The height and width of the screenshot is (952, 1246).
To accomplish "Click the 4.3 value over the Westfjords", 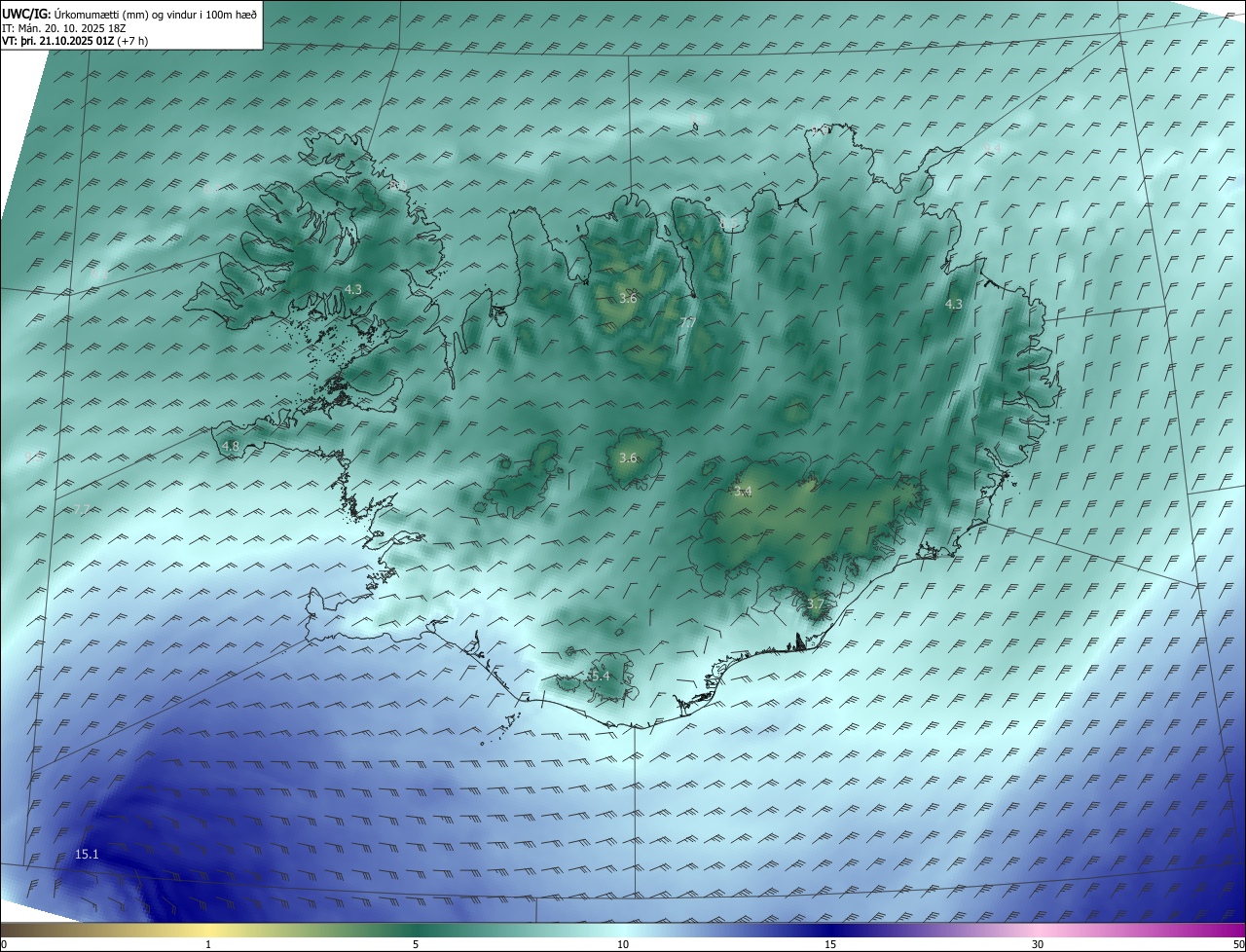I will (352, 290).
